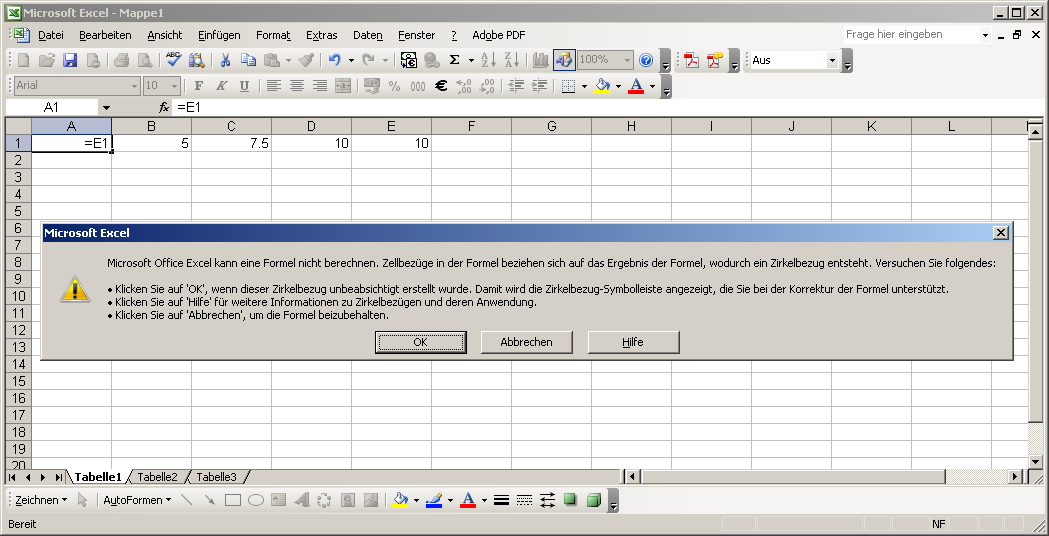Open the Extras menu

pyautogui.click(x=322, y=35)
